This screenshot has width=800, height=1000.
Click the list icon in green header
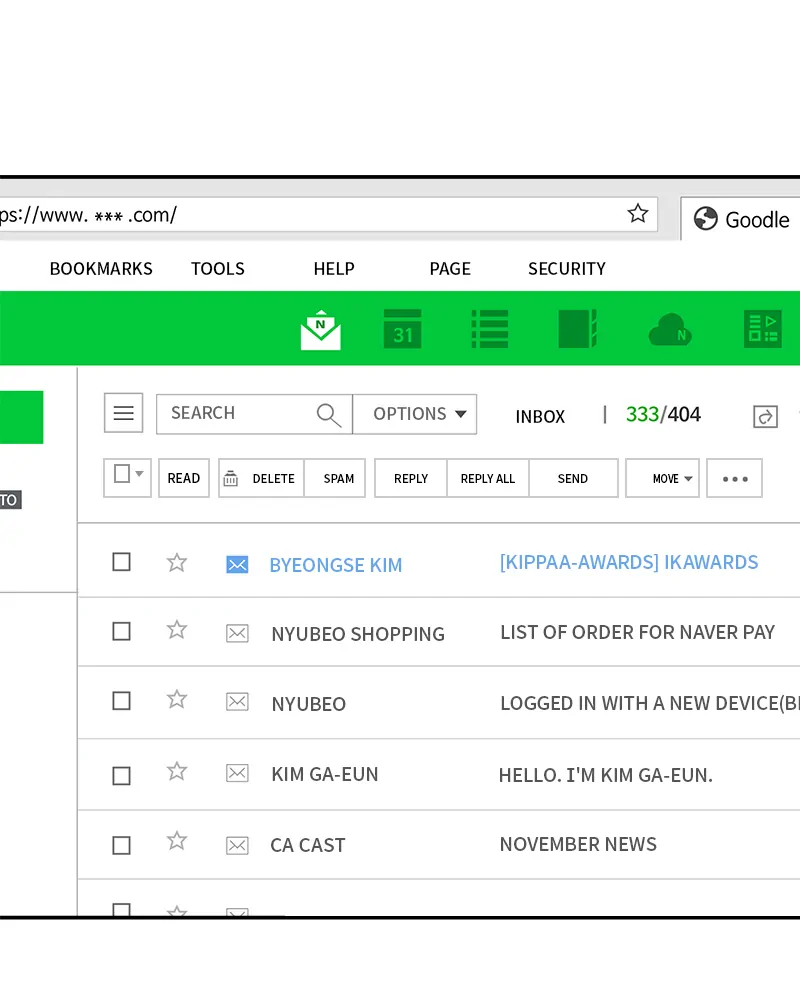(490, 330)
